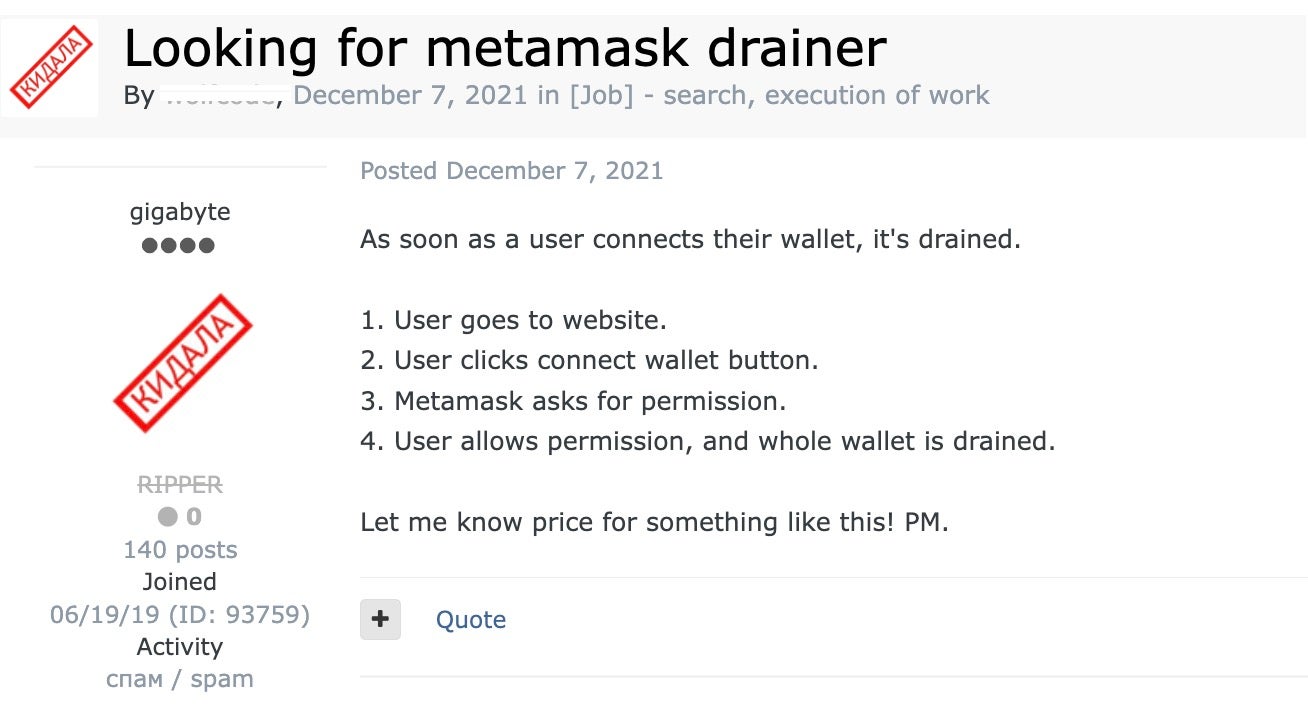Screen dimensions: 1308x712
Task: Click the join date "06/19/19 (ID: 93759)"
Action: pos(180,614)
